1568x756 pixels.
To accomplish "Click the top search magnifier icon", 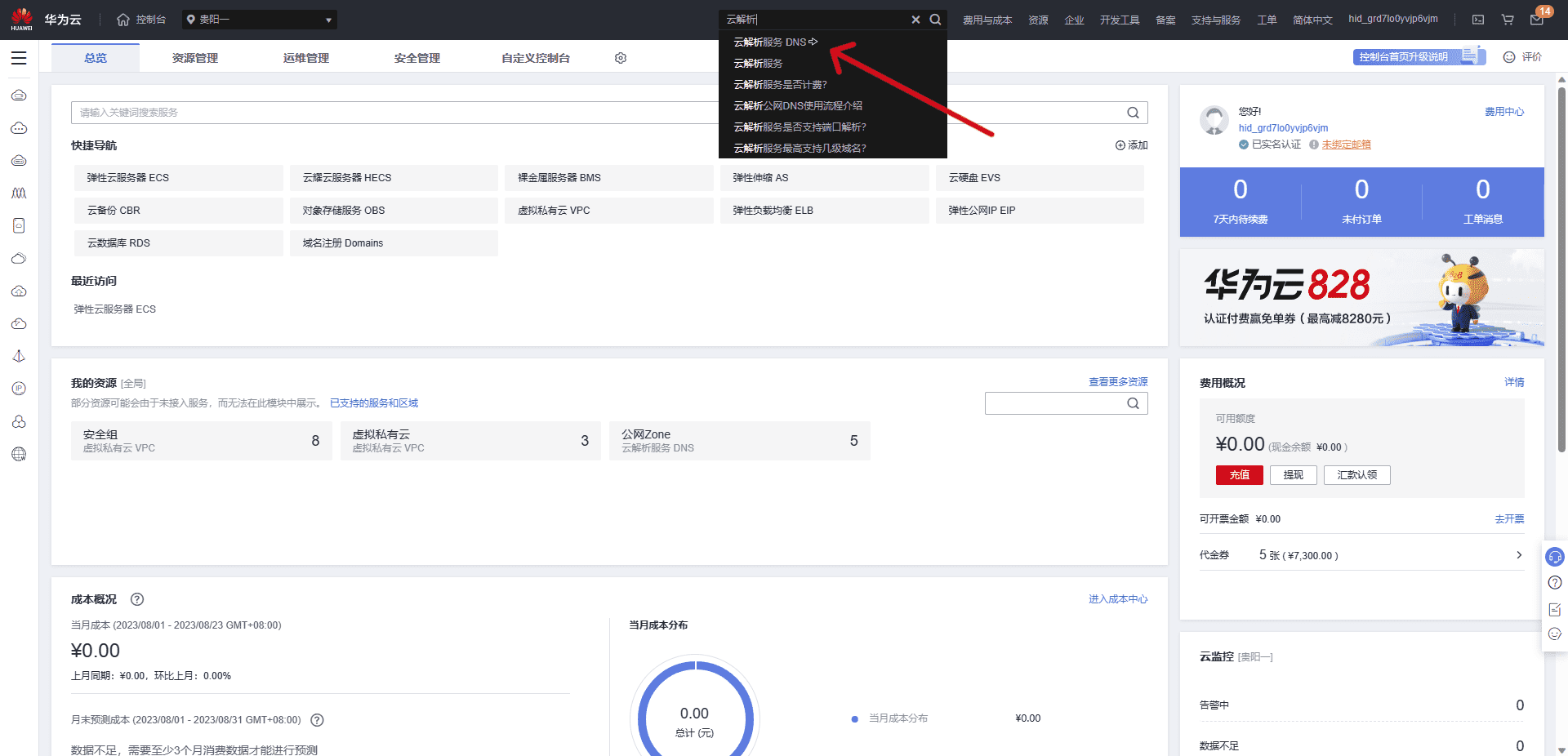I will (935, 20).
